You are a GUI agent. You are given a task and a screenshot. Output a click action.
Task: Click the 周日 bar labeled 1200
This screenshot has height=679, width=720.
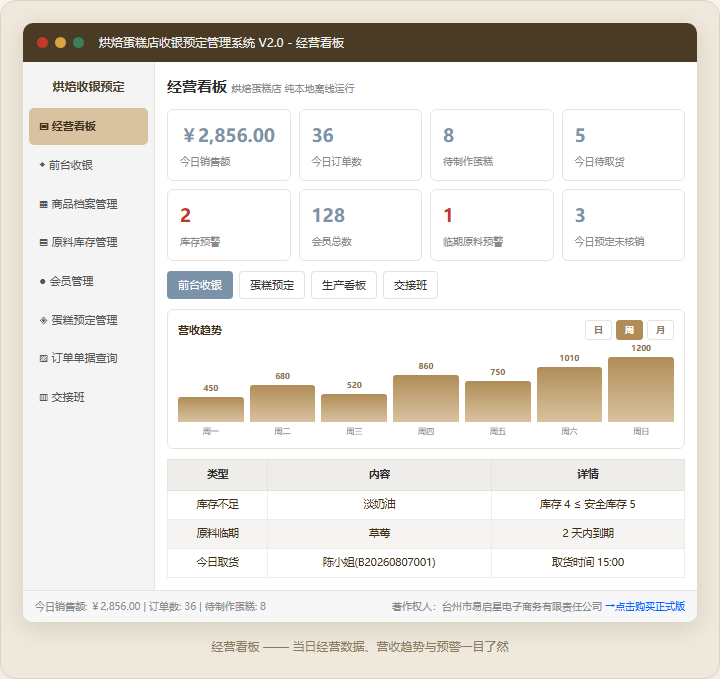[x=641, y=389]
